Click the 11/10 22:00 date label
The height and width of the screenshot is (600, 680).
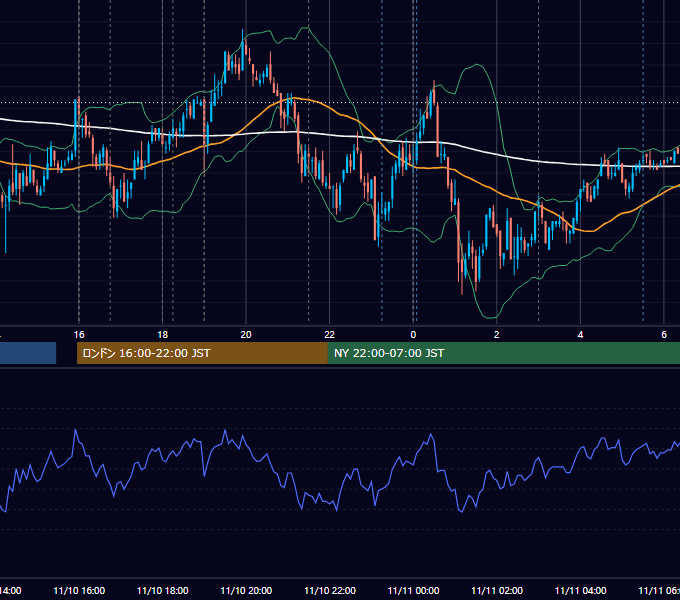[330, 590]
